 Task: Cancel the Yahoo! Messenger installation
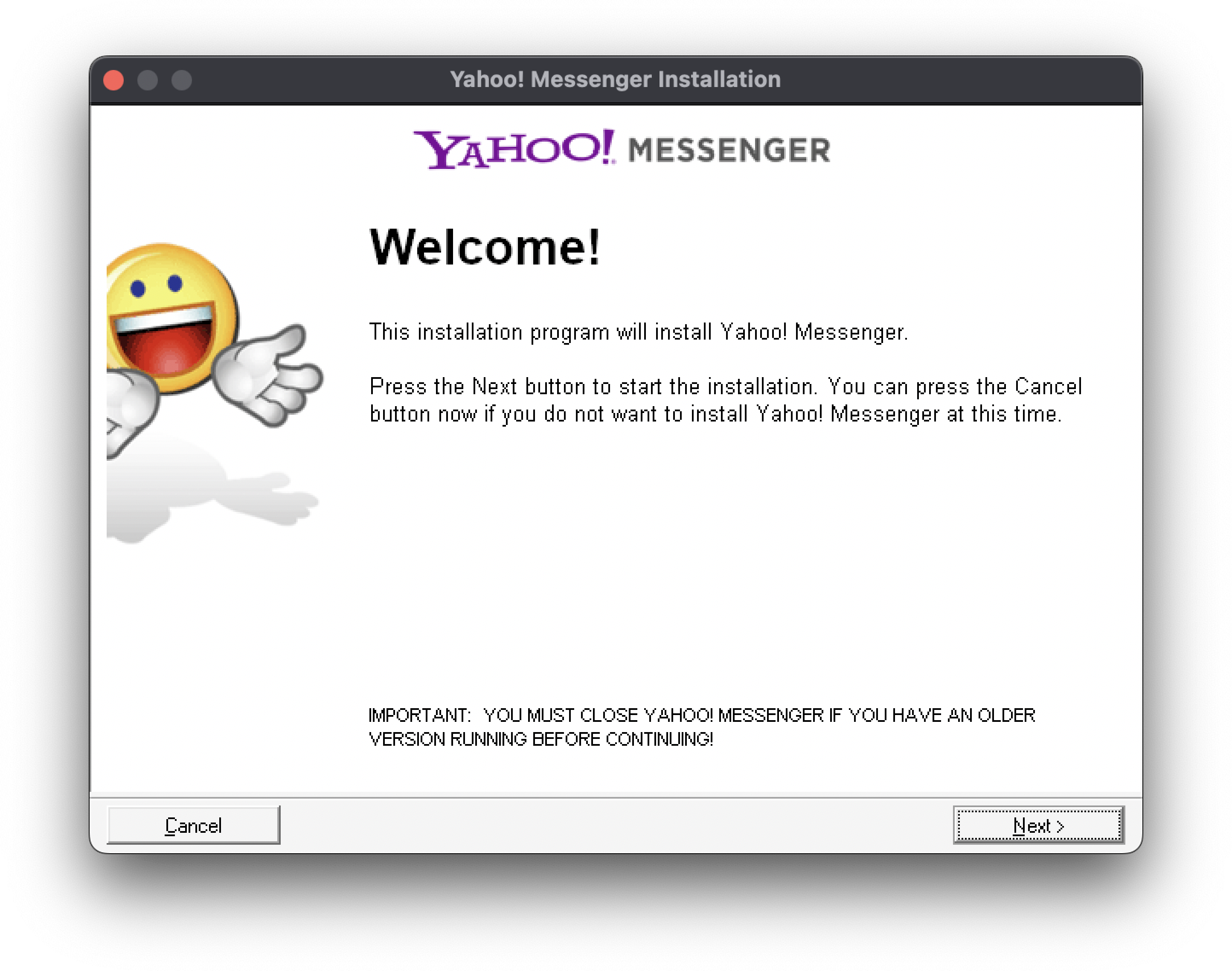tap(193, 825)
